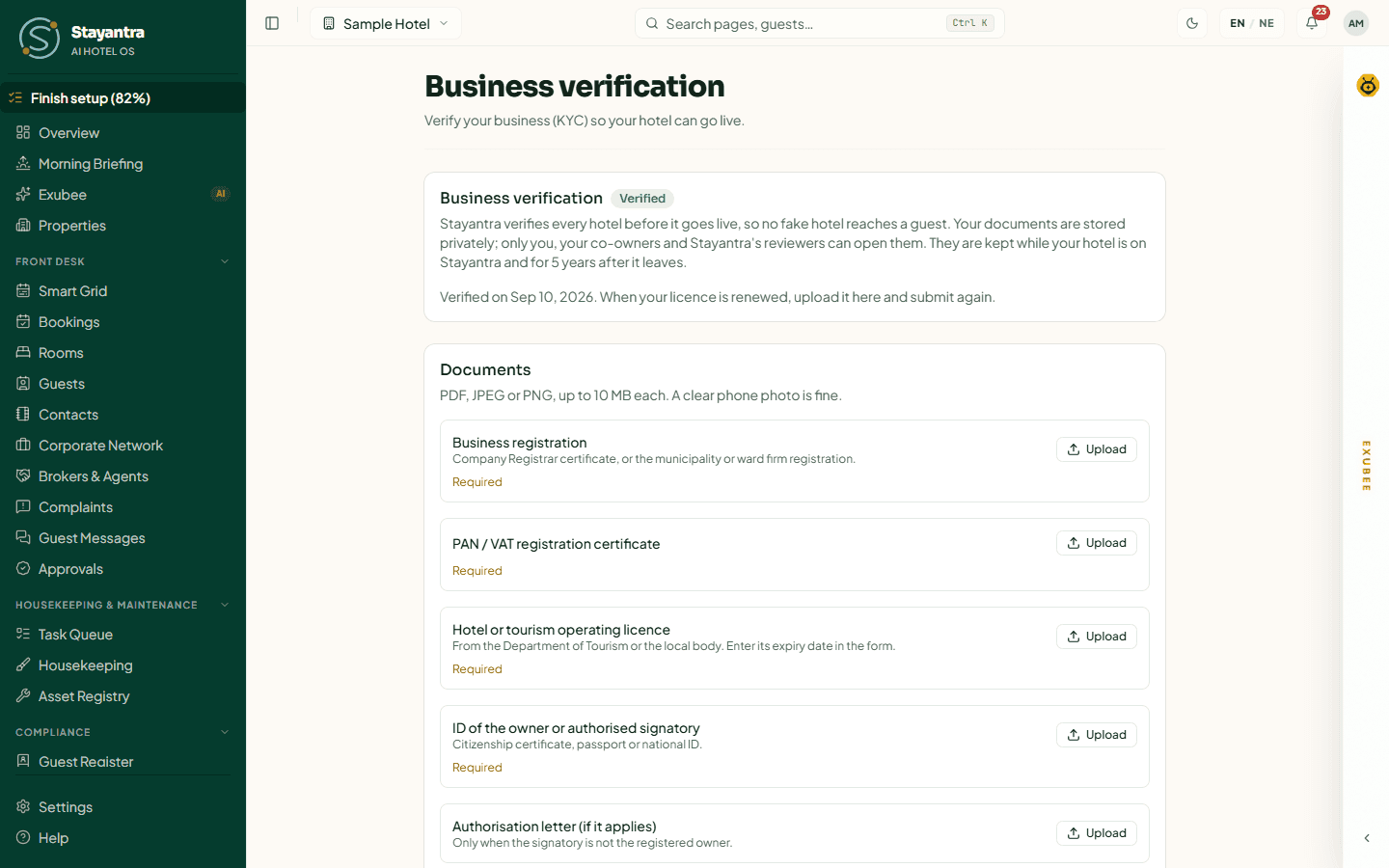Open Task Queue in sidebar
This screenshot has width=1389, height=868.
123,634
